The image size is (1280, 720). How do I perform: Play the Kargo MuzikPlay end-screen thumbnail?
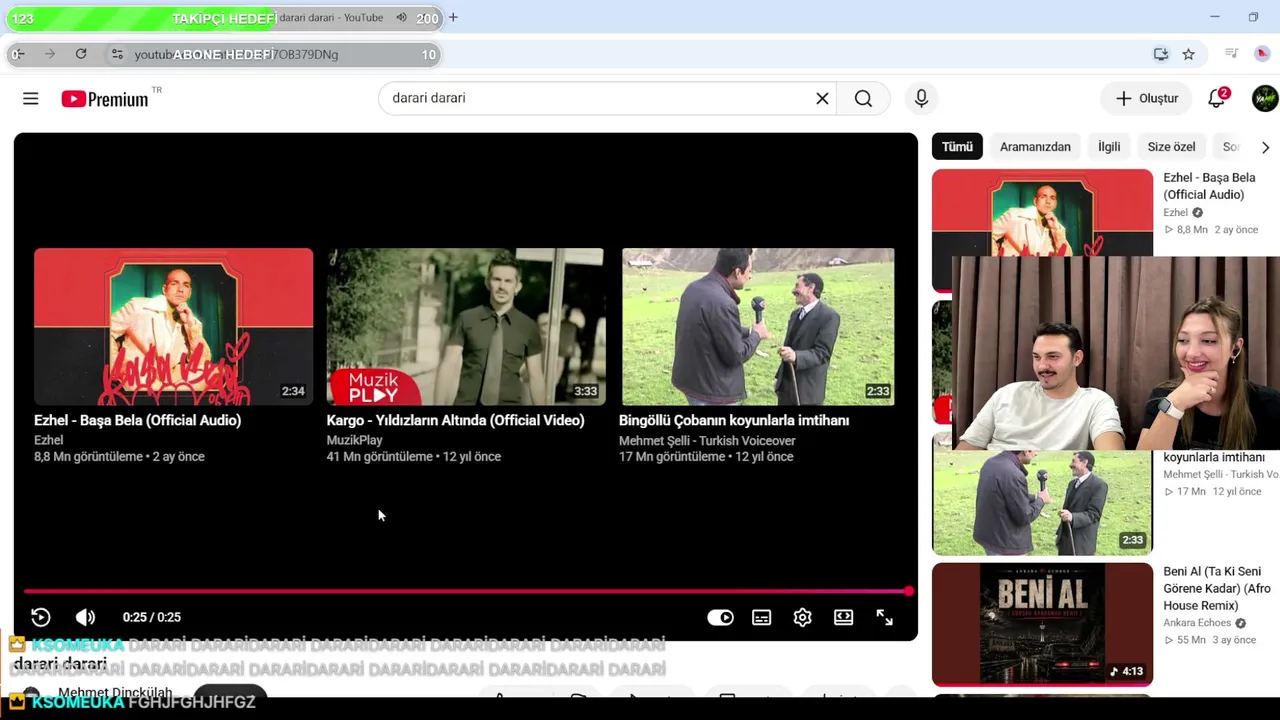pos(465,326)
